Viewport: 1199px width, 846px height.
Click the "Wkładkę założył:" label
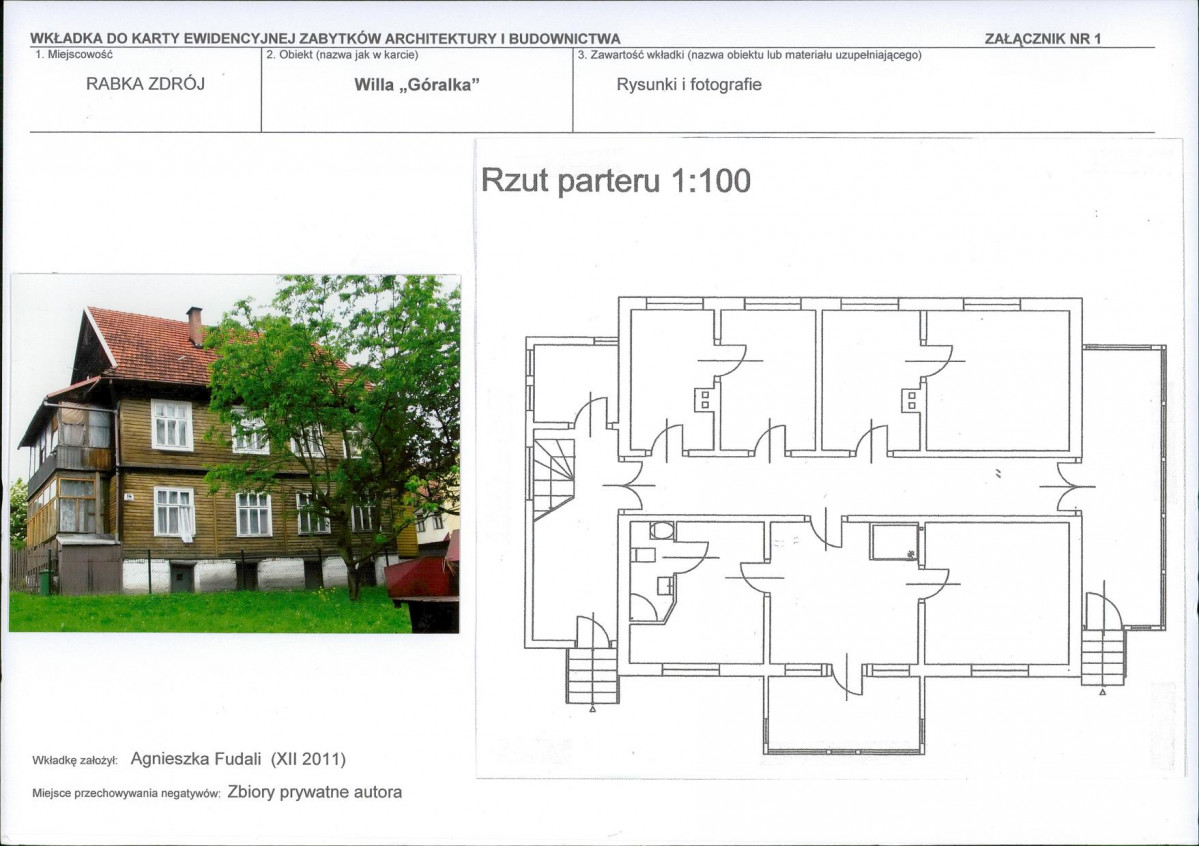pos(74,761)
